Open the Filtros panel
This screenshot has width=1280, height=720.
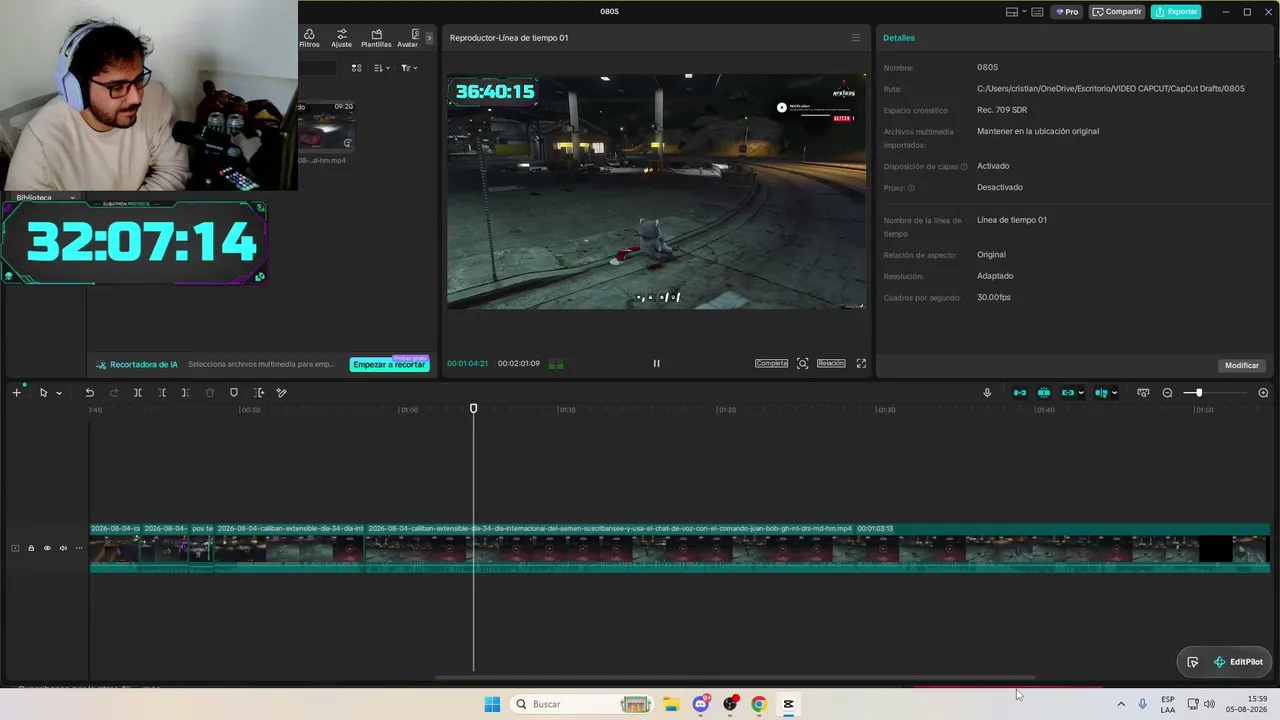click(309, 38)
